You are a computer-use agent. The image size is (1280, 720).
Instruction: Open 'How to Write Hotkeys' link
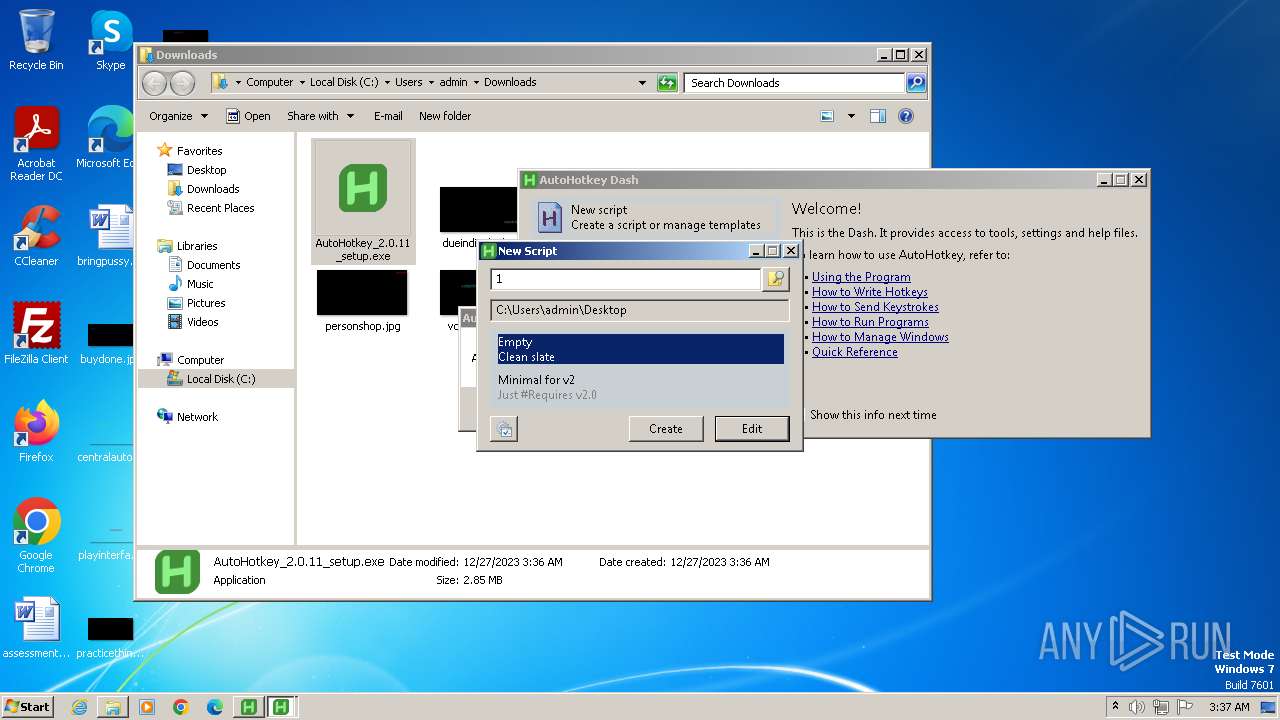click(869, 292)
